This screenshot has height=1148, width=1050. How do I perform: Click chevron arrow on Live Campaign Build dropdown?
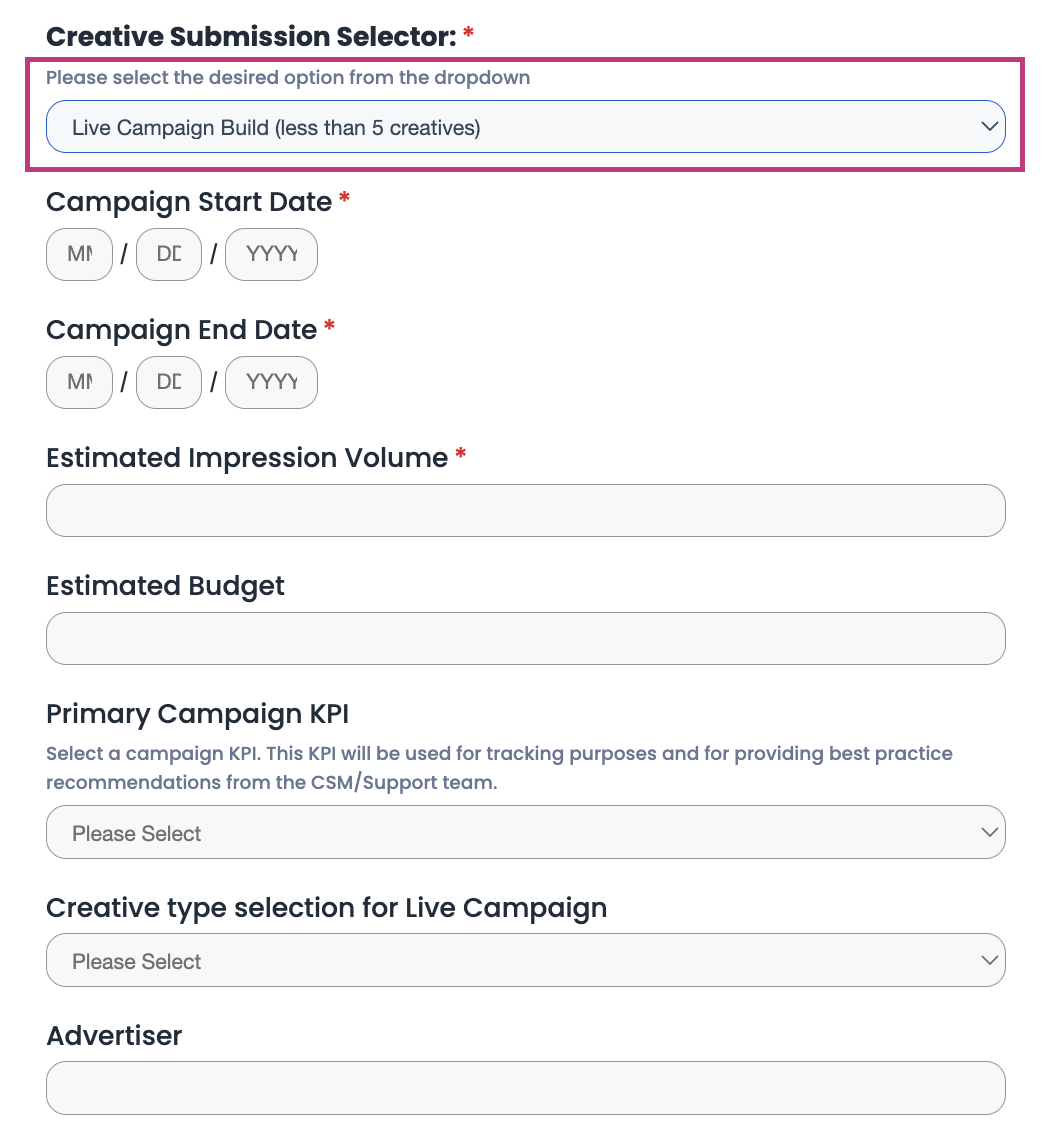pos(989,127)
